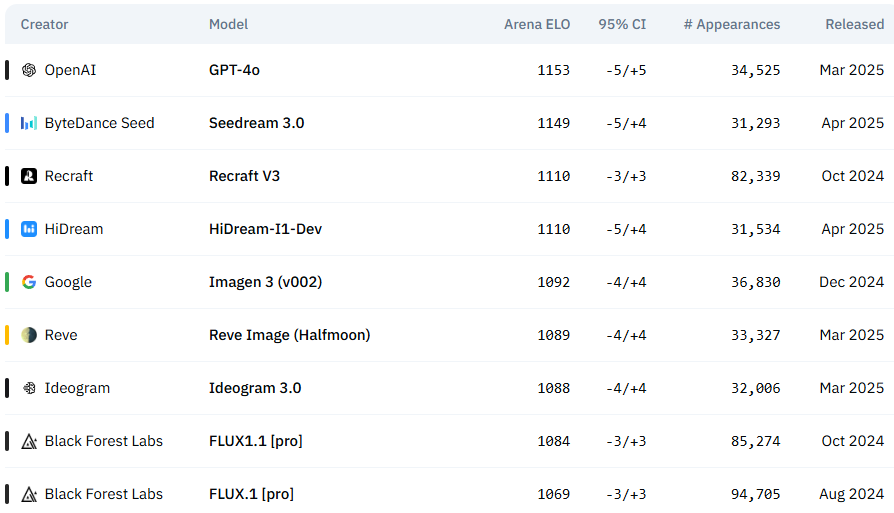Click the Black Forest Labs logo beside FLUX.1 [pro]
Viewport: 894px width, 513px height.
coord(29,494)
